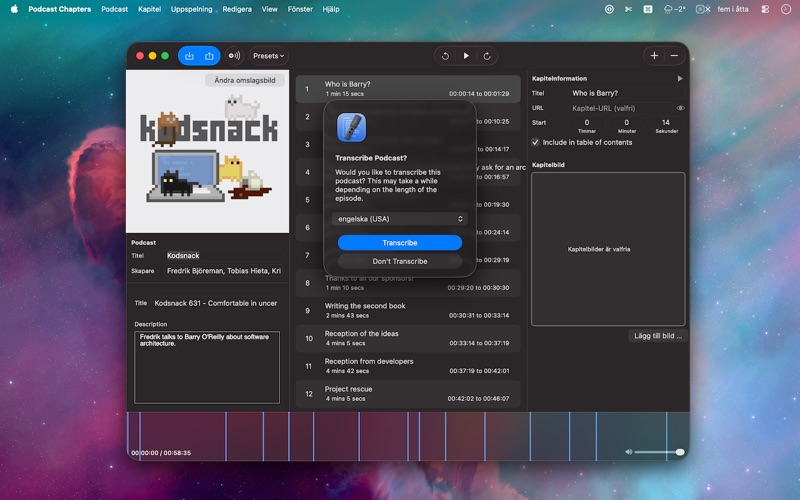Skip backward with the rewind icon
Image resolution: width=800 pixels, height=500 pixels.
445,56
